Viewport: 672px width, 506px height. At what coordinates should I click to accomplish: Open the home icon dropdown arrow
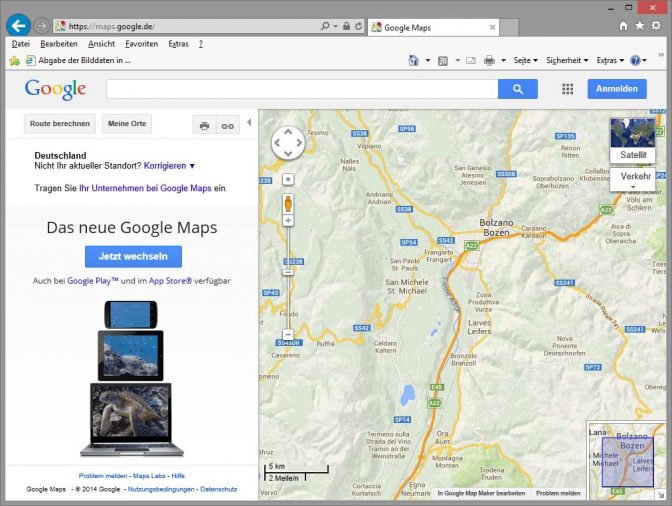coord(428,61)
